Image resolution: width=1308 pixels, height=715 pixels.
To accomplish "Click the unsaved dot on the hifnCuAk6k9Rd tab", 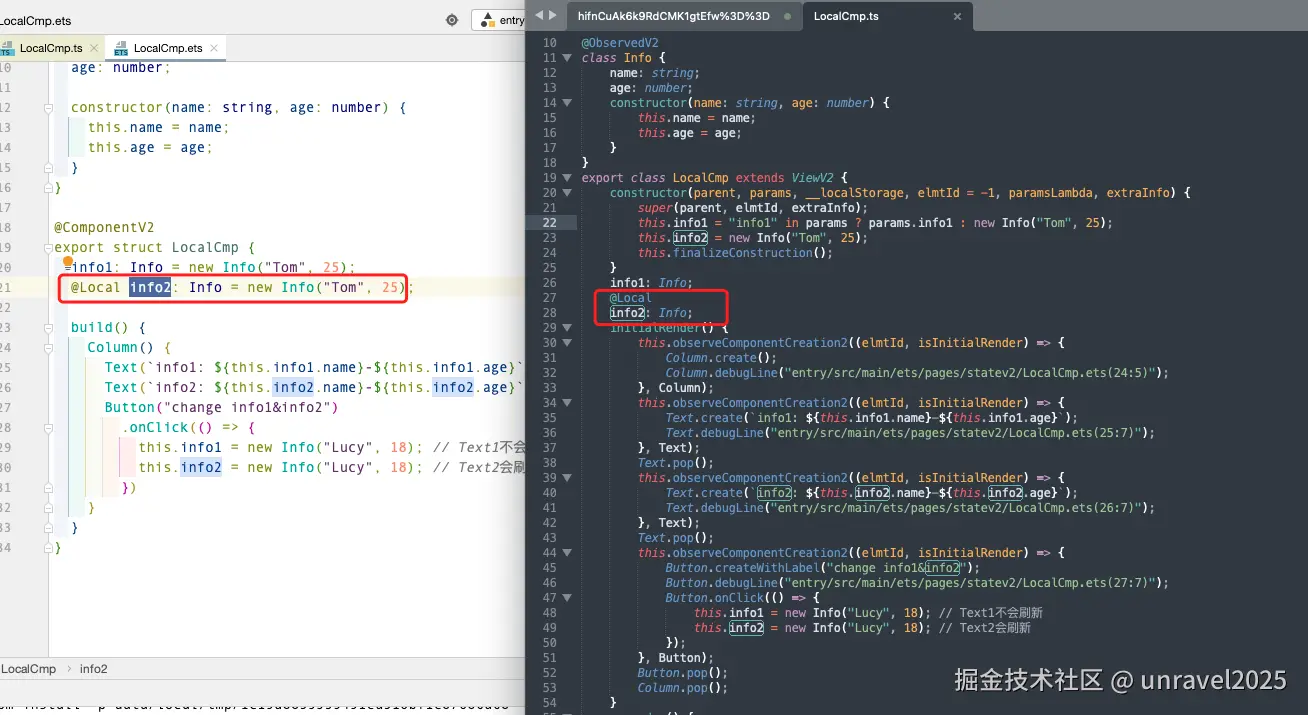I will point(788,17).
